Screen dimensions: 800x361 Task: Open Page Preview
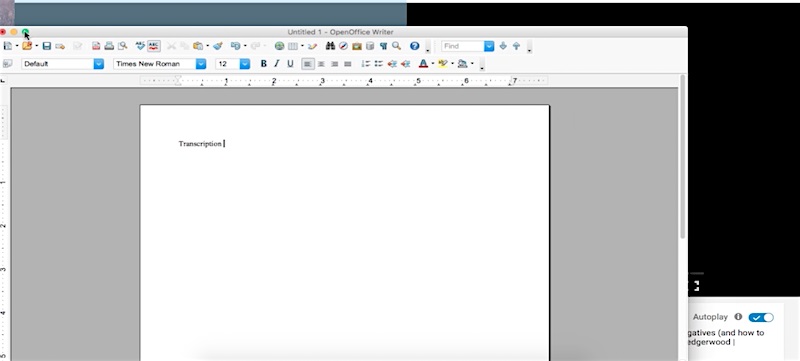click(122, 46)
